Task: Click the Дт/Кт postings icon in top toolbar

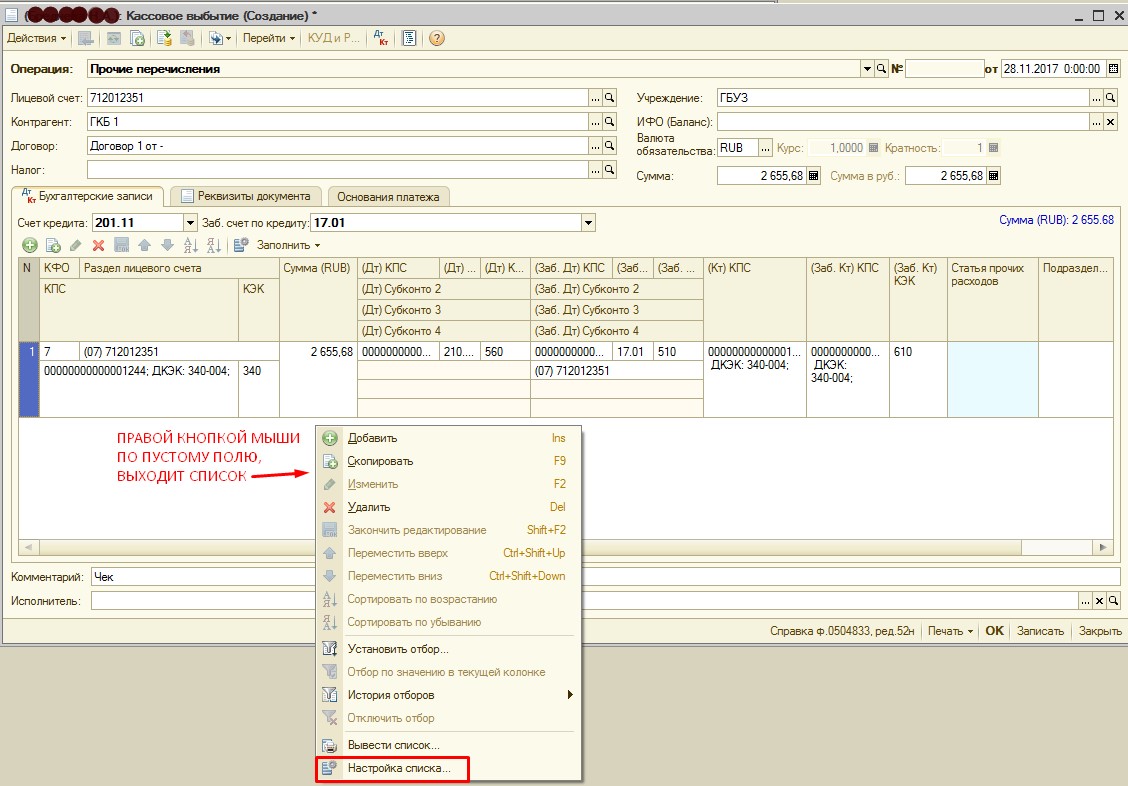Action: tap(381, 38)
